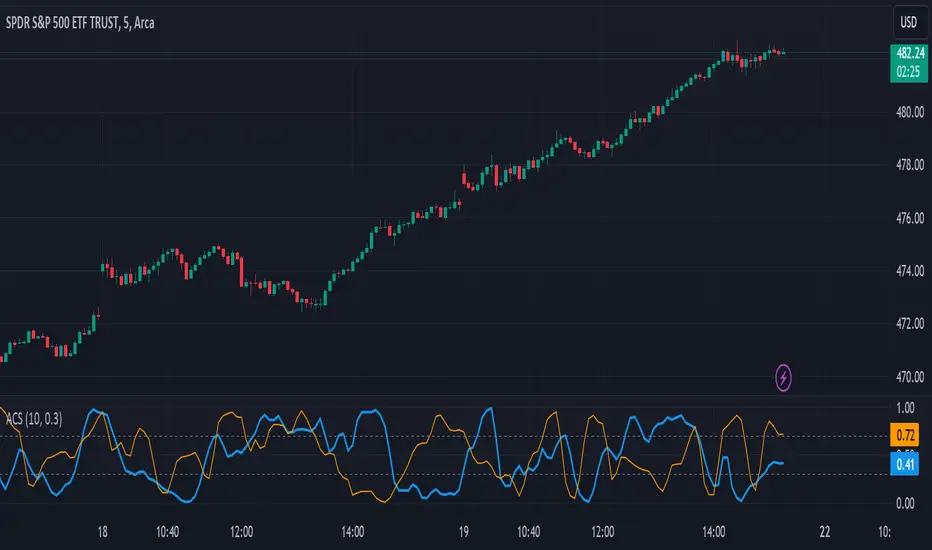Click the 18 date label on time axis
Viewport: 932px width, 550px height.
click(x=102, y=532)
